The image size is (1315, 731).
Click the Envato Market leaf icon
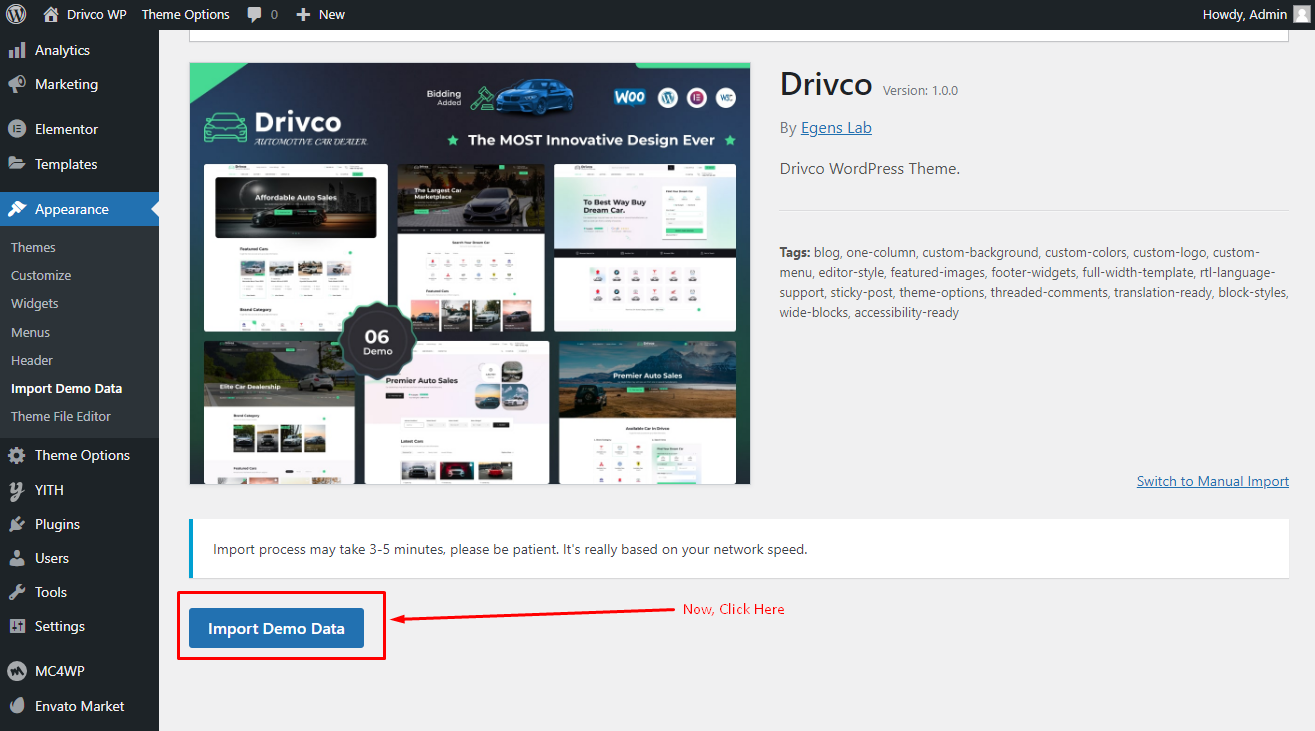16,705
